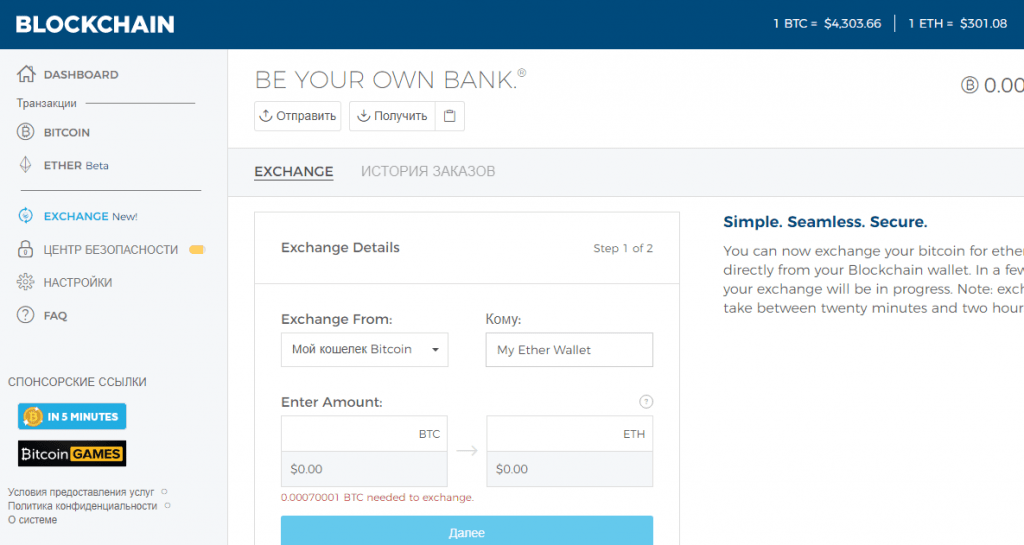Image resolution: width=1024 pixels, height=545 pixels.
Task: Expand the Exchange From wallet dropdown
Action: [365, 350]
